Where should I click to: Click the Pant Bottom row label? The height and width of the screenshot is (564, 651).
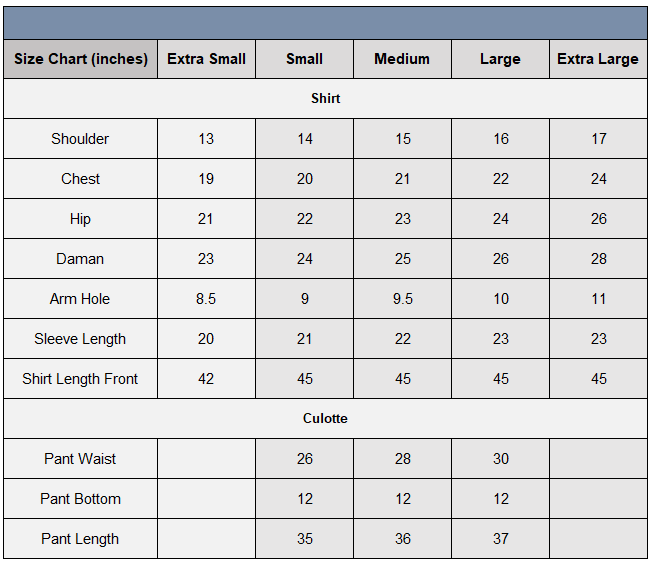80,499
